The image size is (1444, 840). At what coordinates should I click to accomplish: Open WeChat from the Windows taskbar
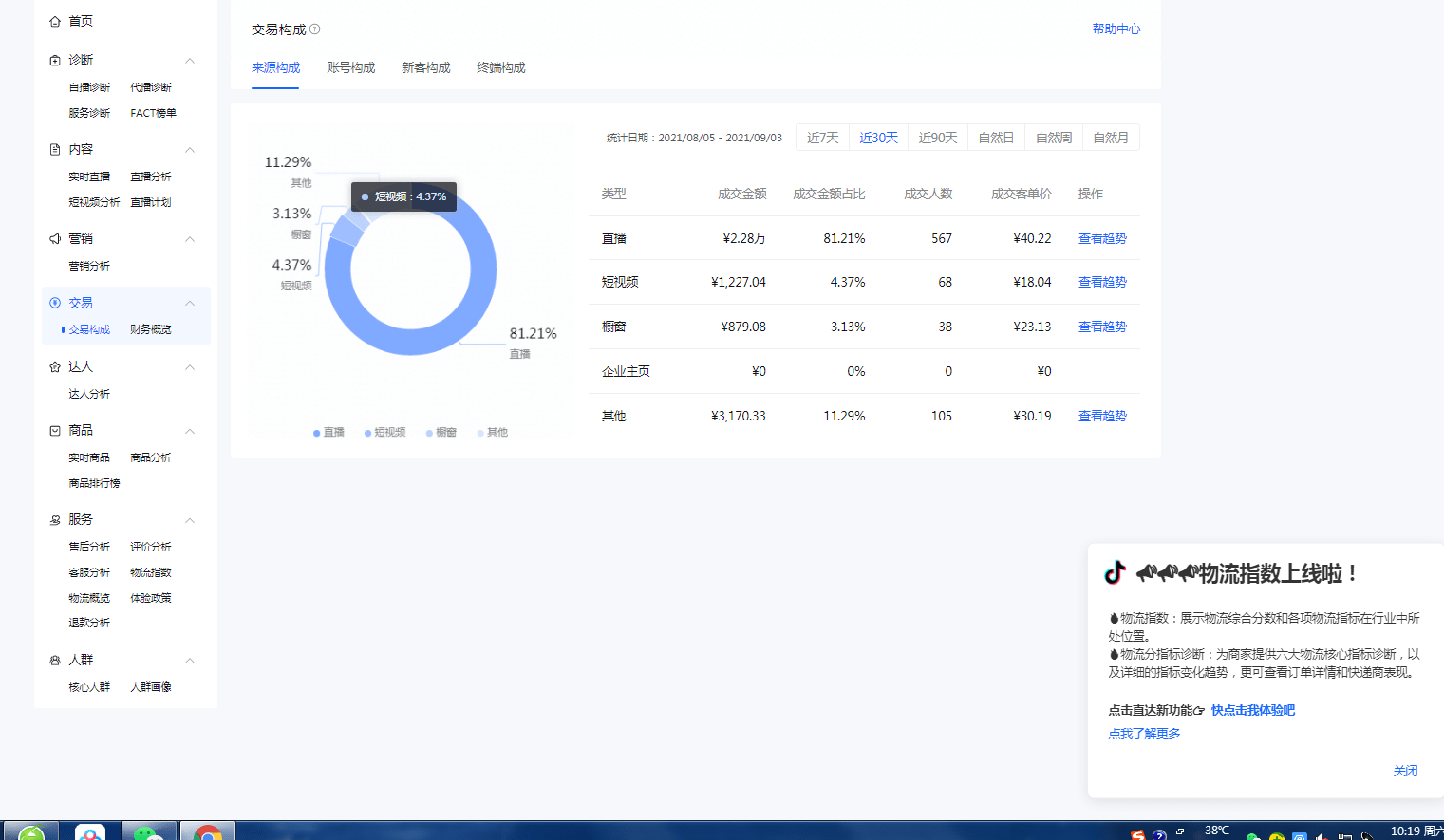[149, 832]
